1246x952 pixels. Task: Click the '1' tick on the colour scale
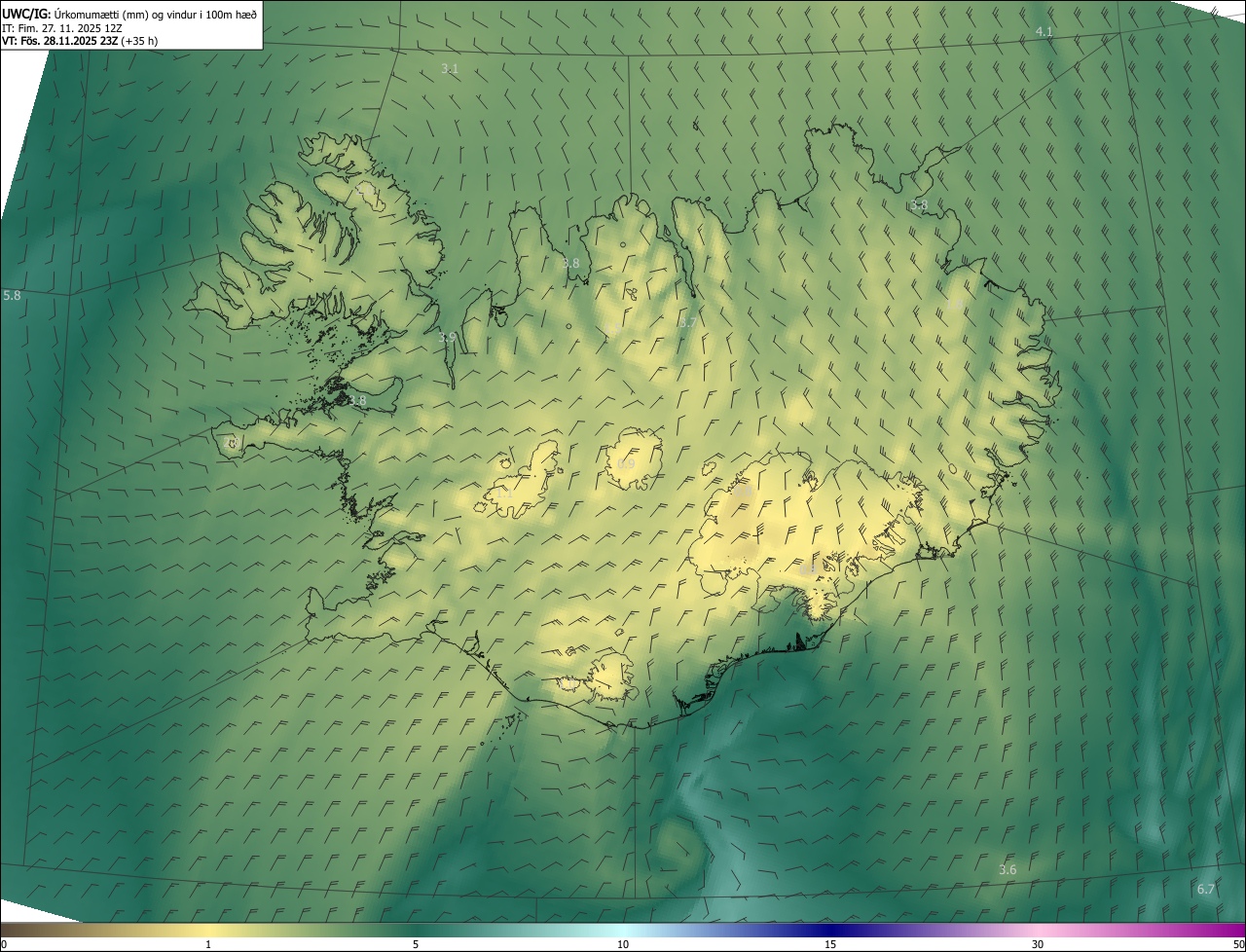click(x=208, y=944)
